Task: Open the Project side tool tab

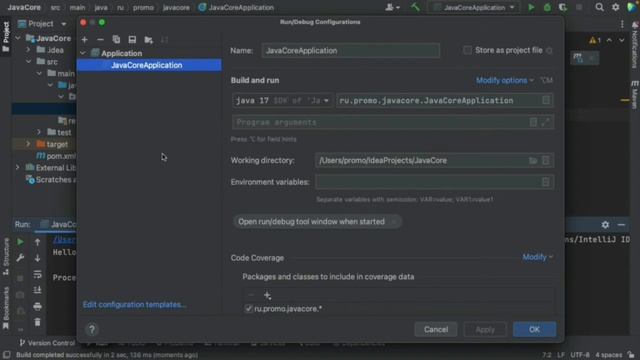Action: tap(6, 37)
